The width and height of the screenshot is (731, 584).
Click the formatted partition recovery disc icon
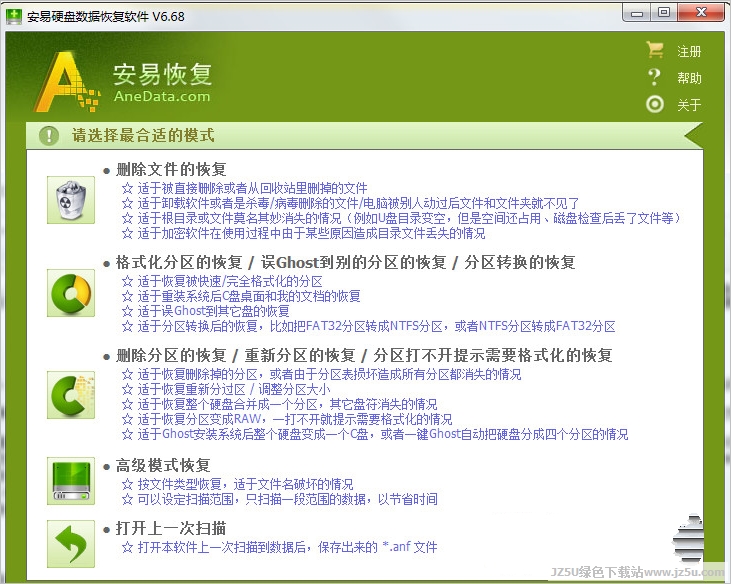click(71, 293)
